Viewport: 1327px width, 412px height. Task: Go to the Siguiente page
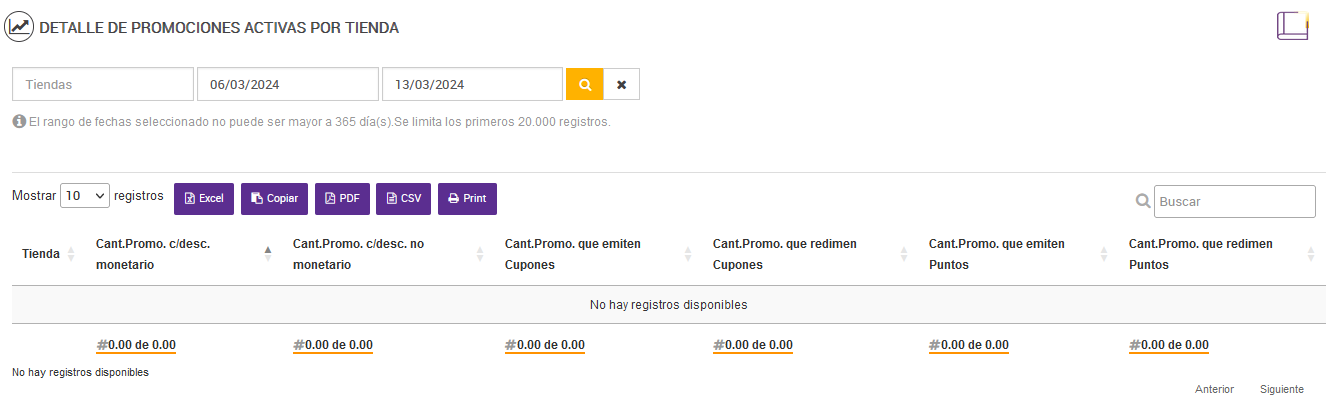[1281, 389]
